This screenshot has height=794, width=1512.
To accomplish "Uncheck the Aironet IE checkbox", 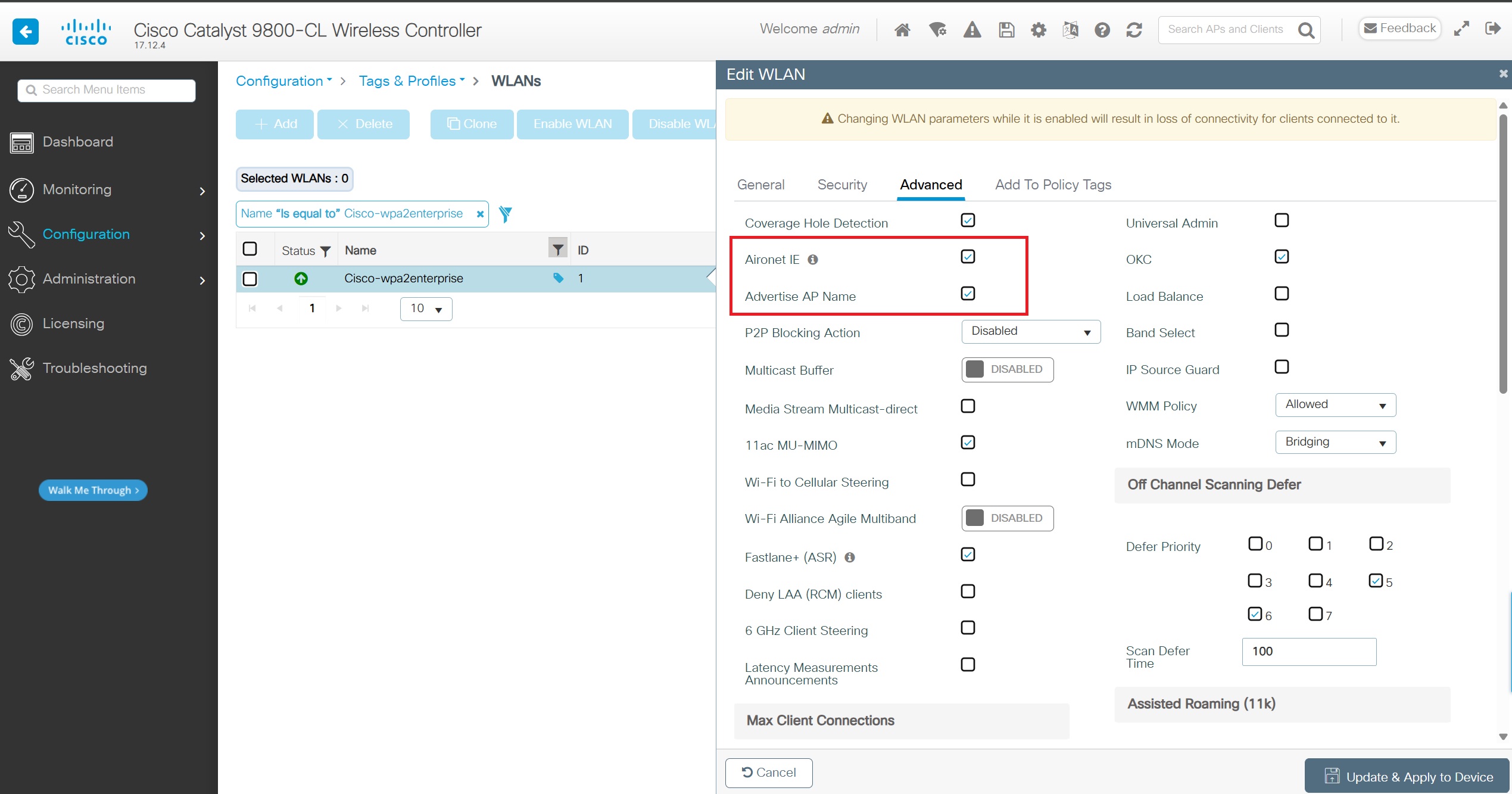I will click(968, 257).
